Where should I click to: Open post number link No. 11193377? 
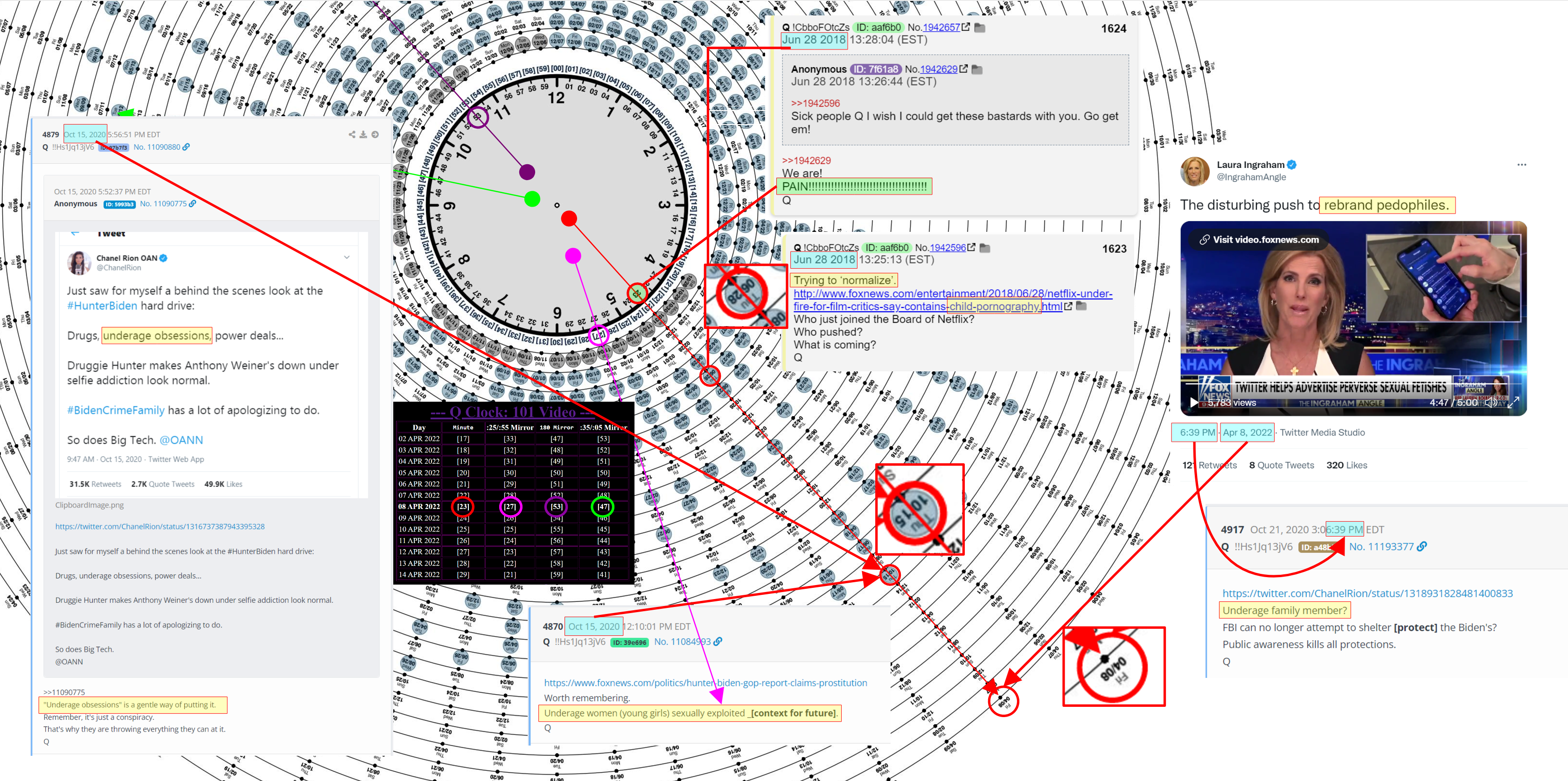point(1381,547)
